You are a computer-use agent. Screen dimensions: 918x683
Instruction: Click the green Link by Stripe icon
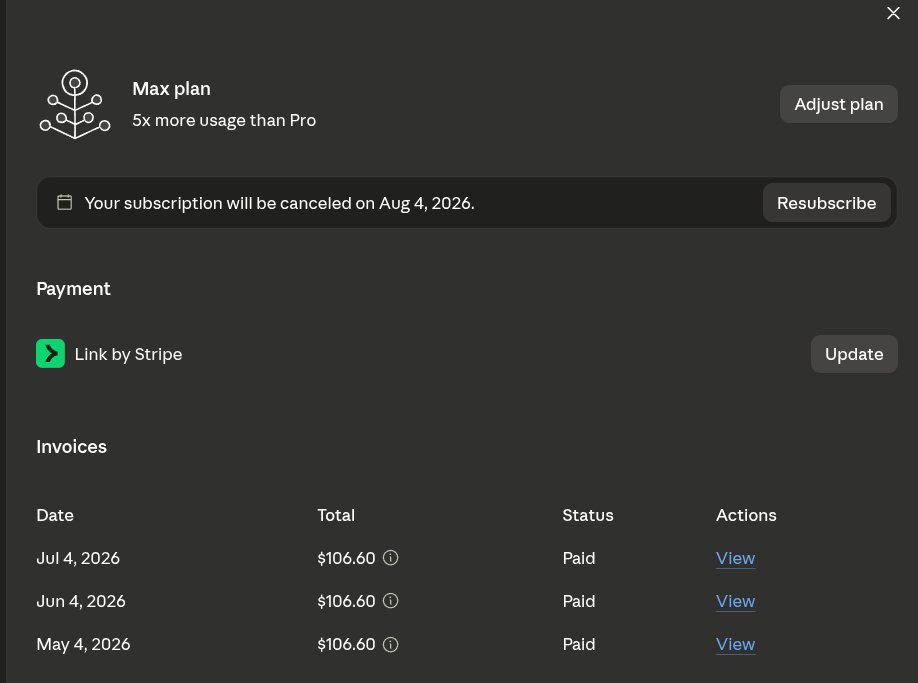(x=50, y=353)
